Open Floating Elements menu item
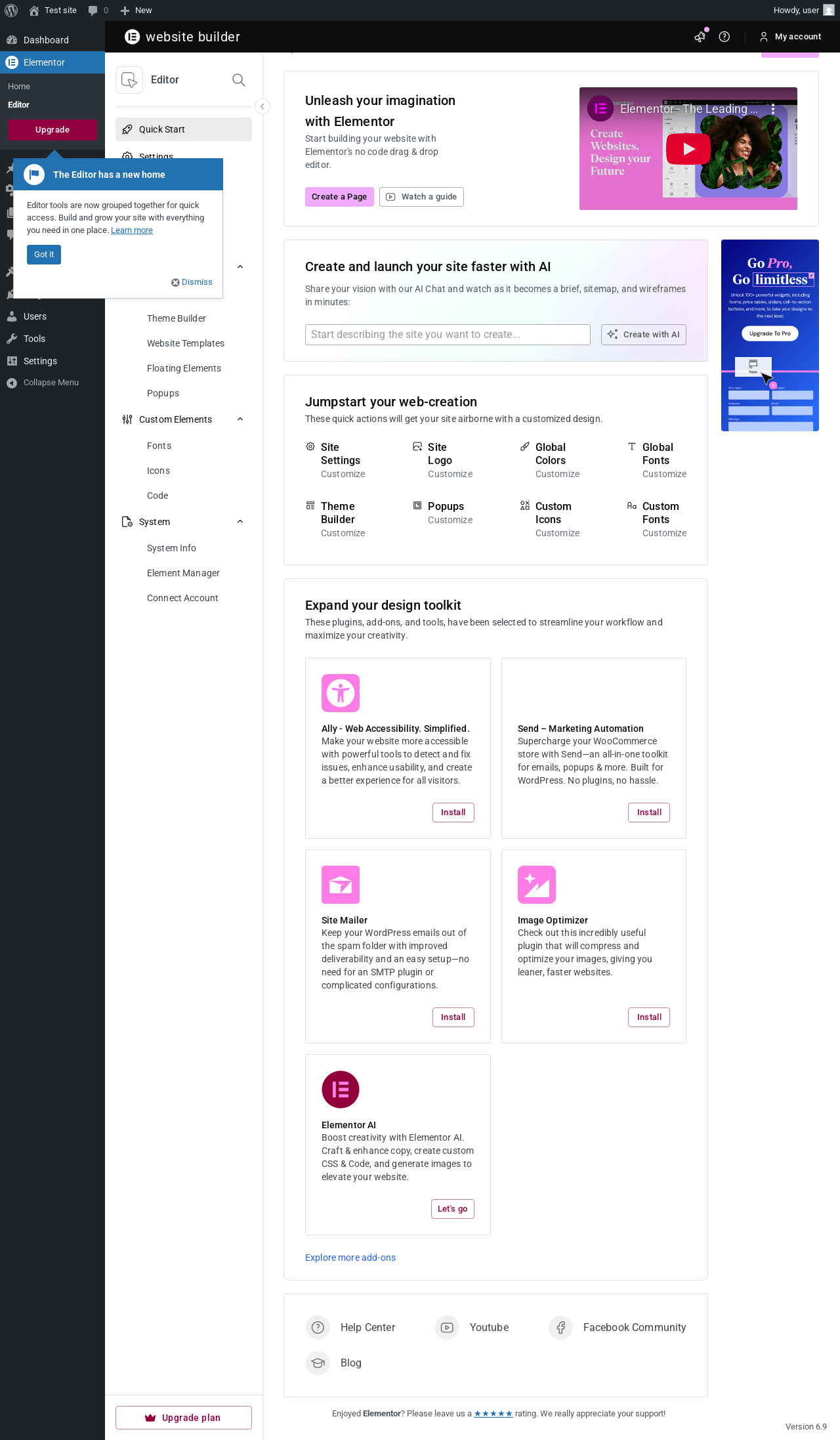This screenshot has height=1440, width=840. pyautogui.click(x=184, y=368)
